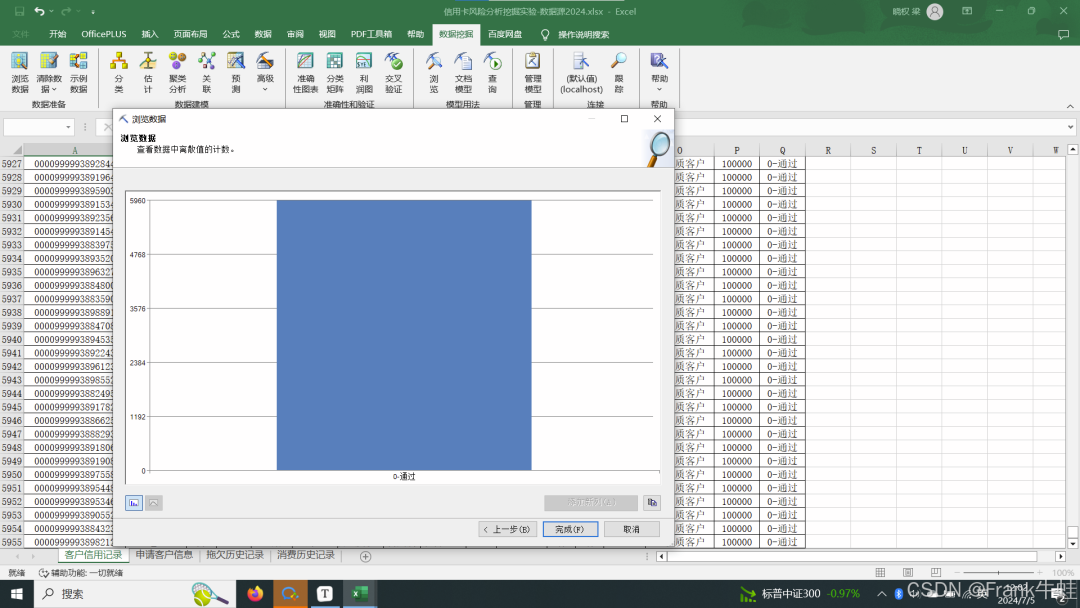Launch the 聚类分析 (Cluster) tool
The width and height of the screenshot is (1080, 608).
tap(177, 71)
